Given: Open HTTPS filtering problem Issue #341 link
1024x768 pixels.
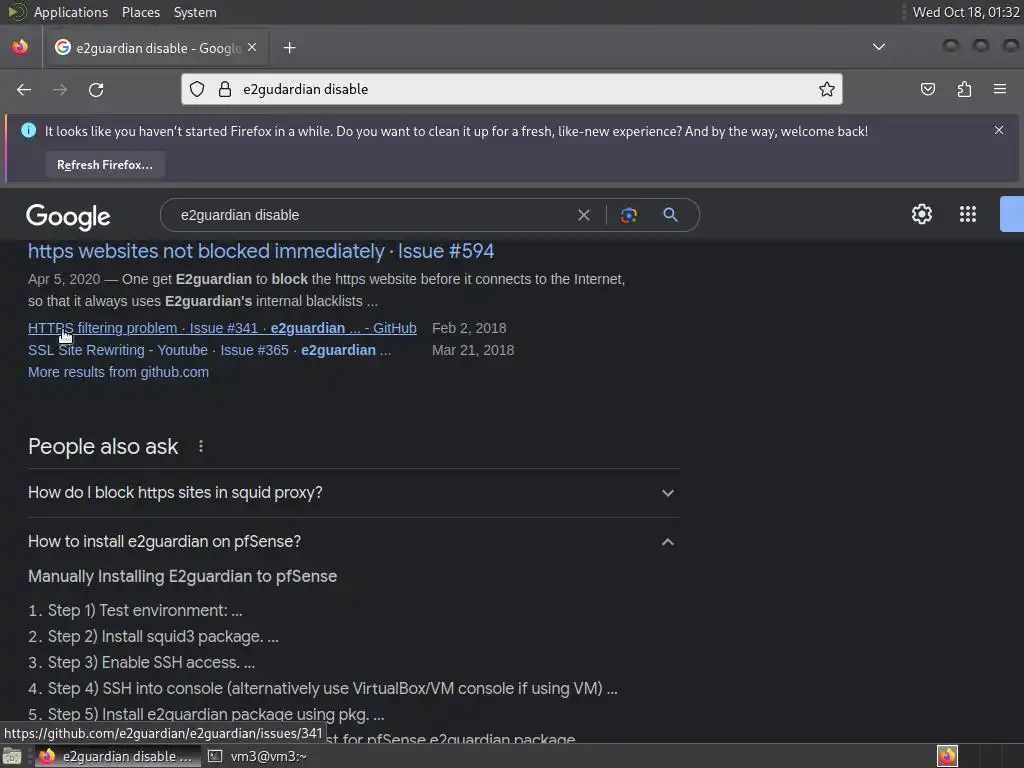Looking at the screenshot, I should [x=222, y=328].
